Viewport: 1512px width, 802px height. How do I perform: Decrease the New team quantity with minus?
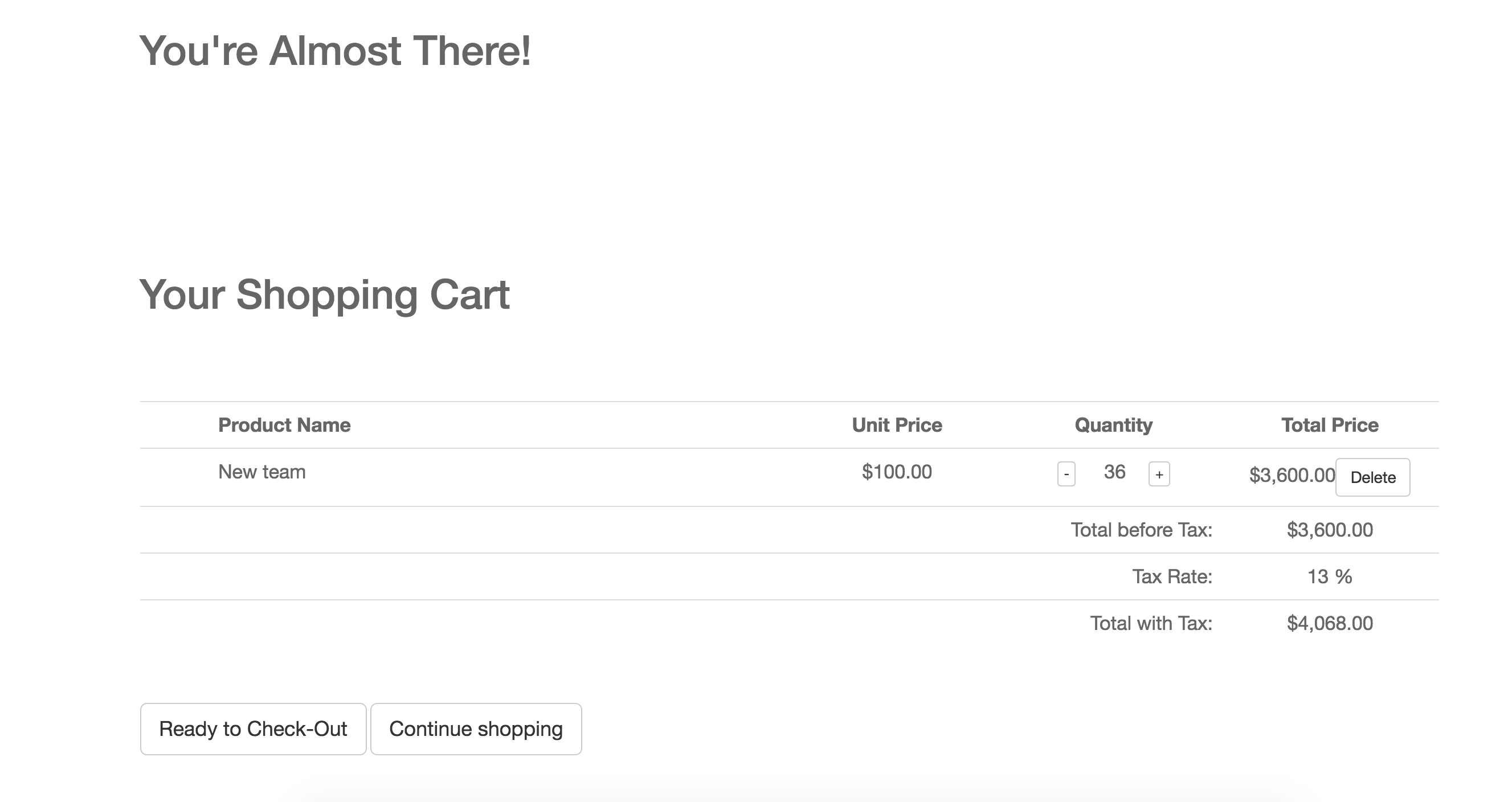click(x=1066, y=474)
